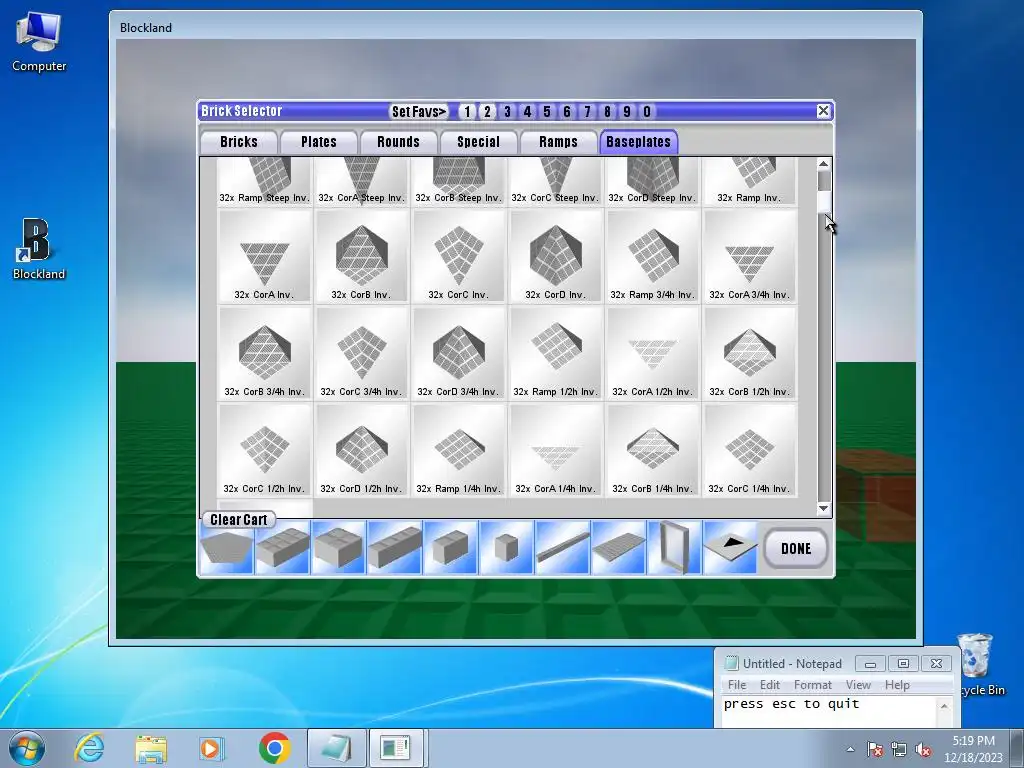Pick the 32x CorC 1/4h Inv. brick

pos(749,450)
